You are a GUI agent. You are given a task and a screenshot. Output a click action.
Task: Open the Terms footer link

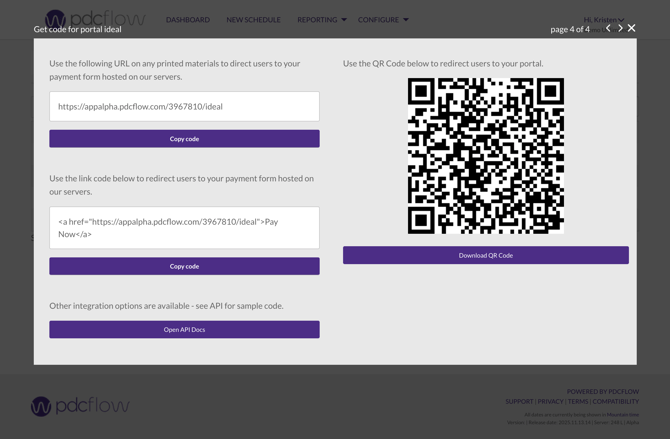[x=578, y=401]
